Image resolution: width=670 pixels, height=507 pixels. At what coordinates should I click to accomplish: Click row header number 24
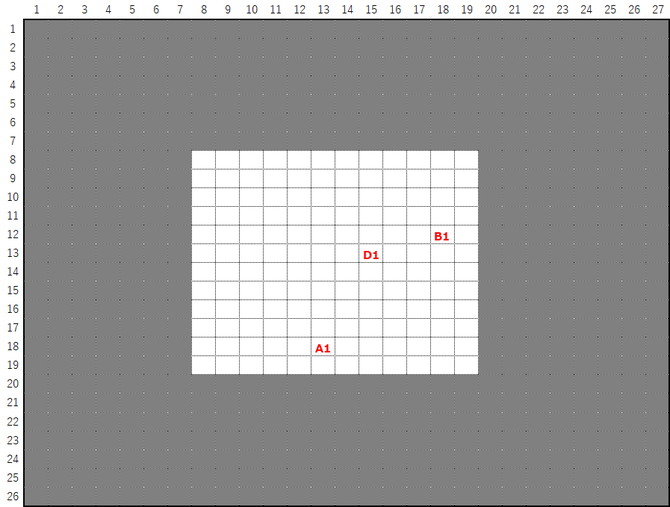point(13,459)
